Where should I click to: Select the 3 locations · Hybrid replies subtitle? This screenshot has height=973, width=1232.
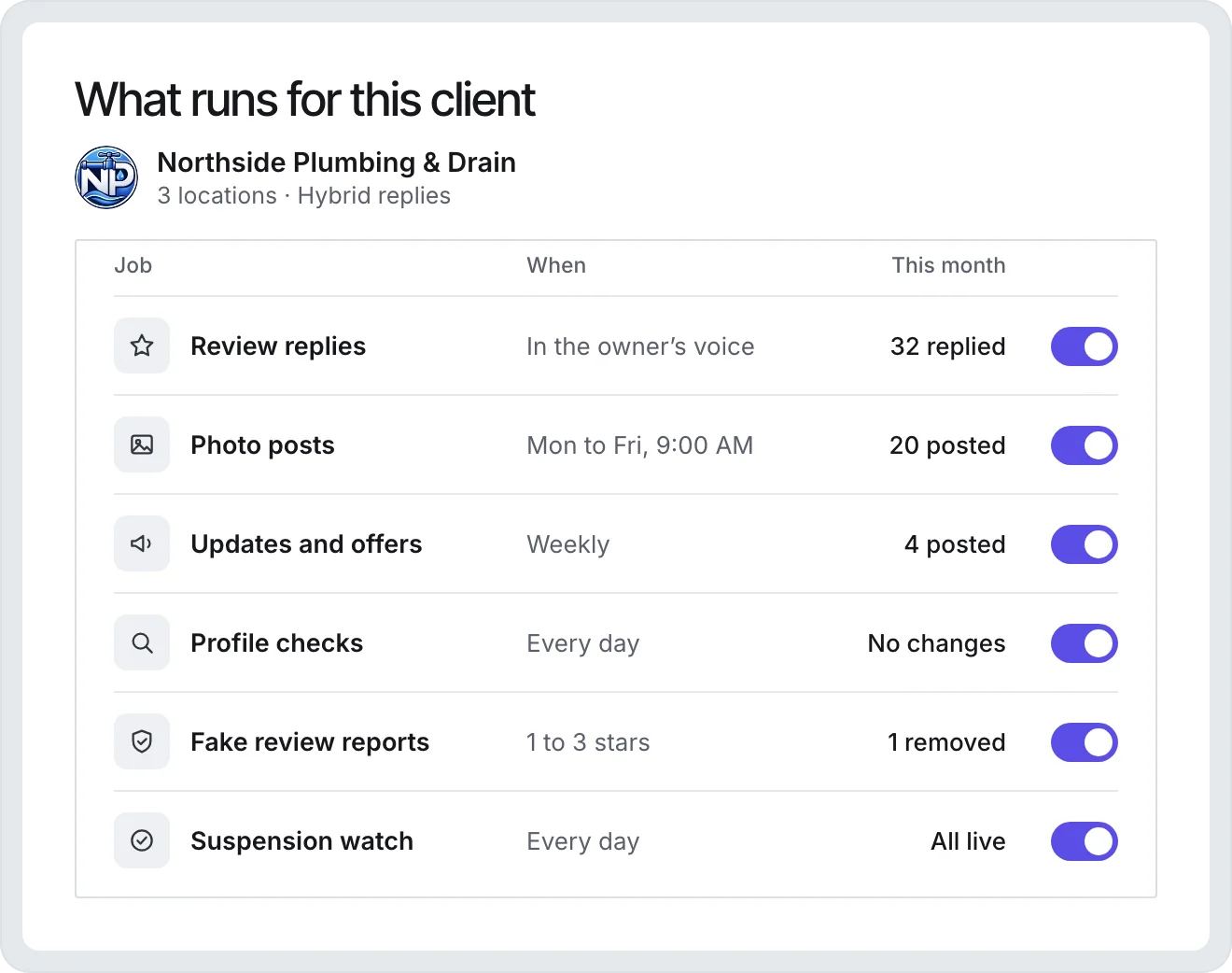pyautogui.click(x=303, y=196)
